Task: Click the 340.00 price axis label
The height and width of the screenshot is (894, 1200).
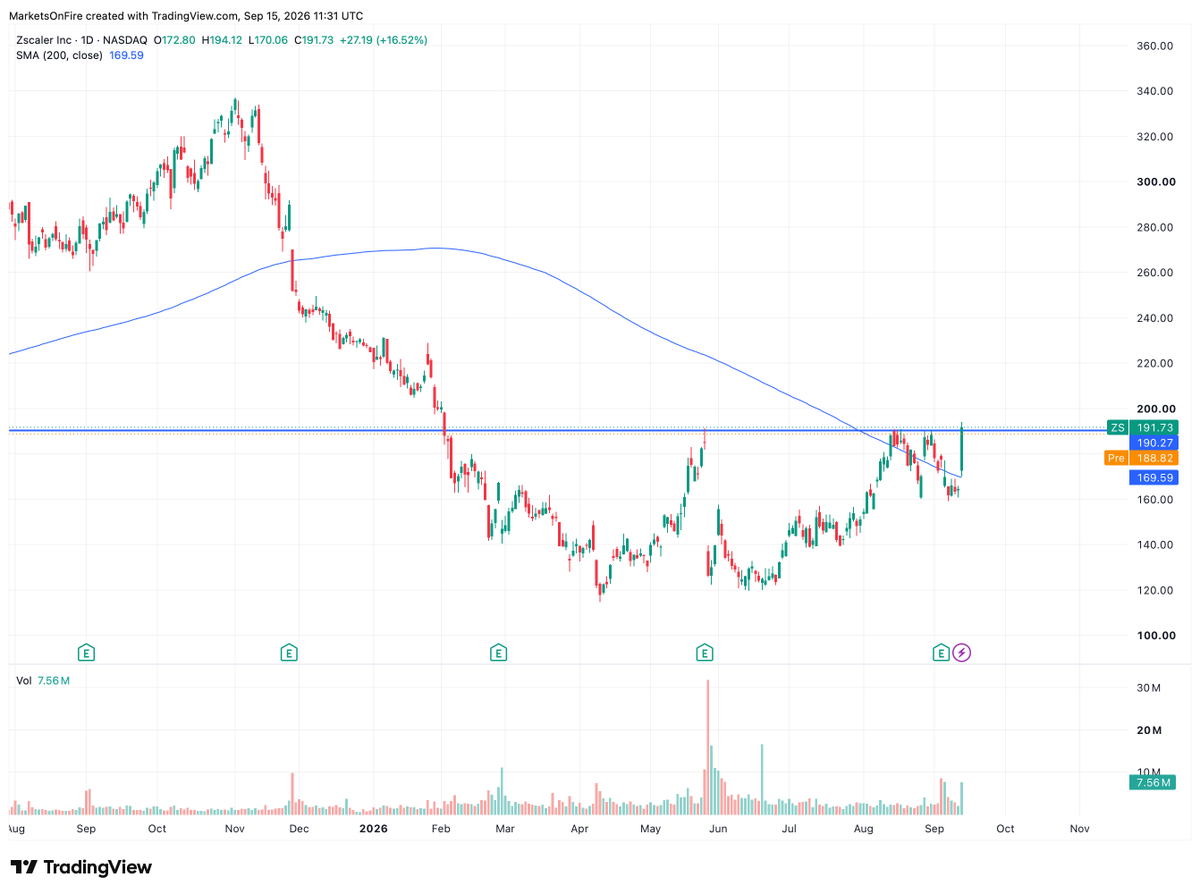Action: [1154, 91]
